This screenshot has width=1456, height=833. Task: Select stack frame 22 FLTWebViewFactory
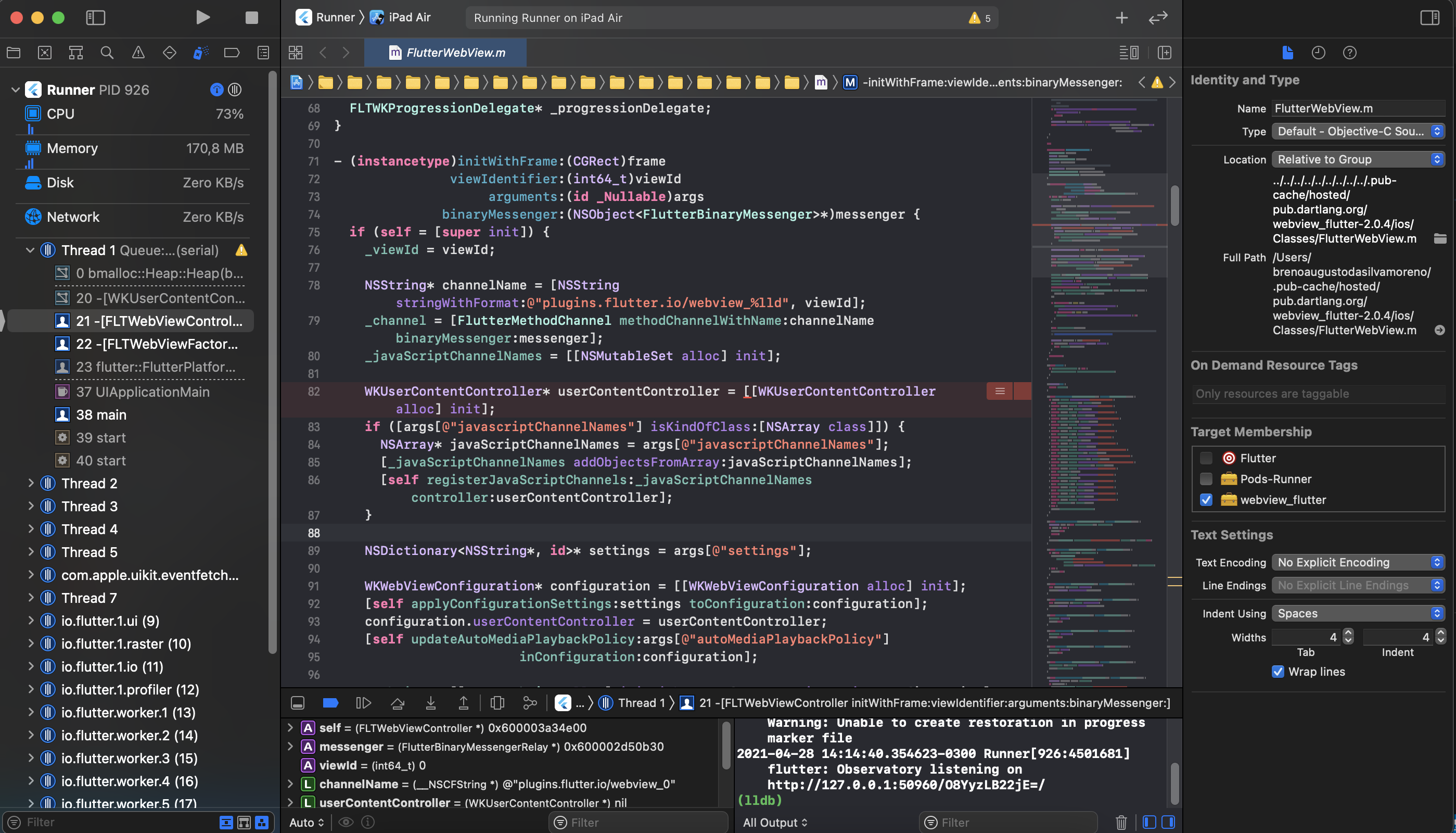pos(156,344)
